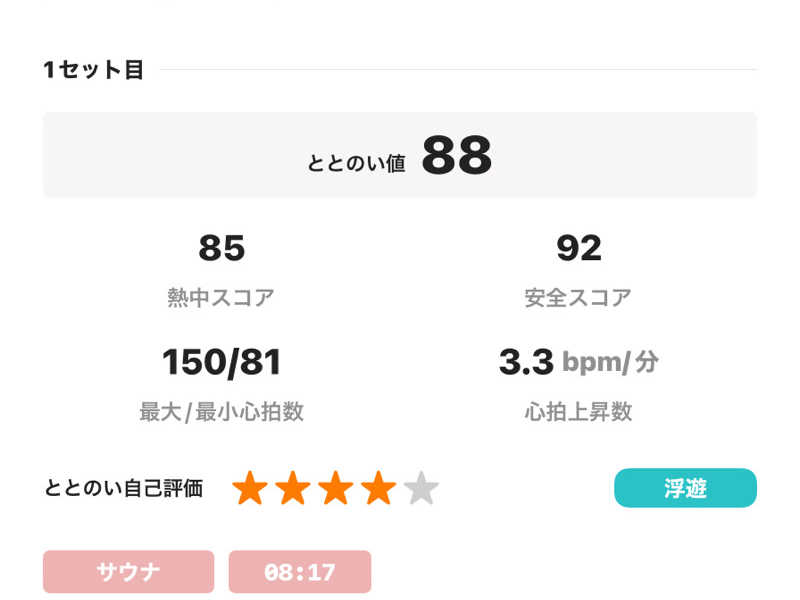Select the 1セット目 section heading
Viewport: 800px width, 600px height.
coord(93,70)
